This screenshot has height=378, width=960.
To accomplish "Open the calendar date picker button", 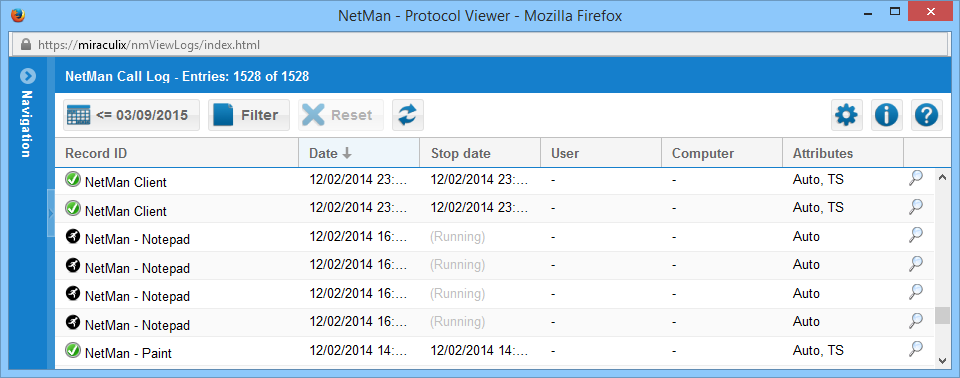I will pyautogui.click(x=132, y=115).
